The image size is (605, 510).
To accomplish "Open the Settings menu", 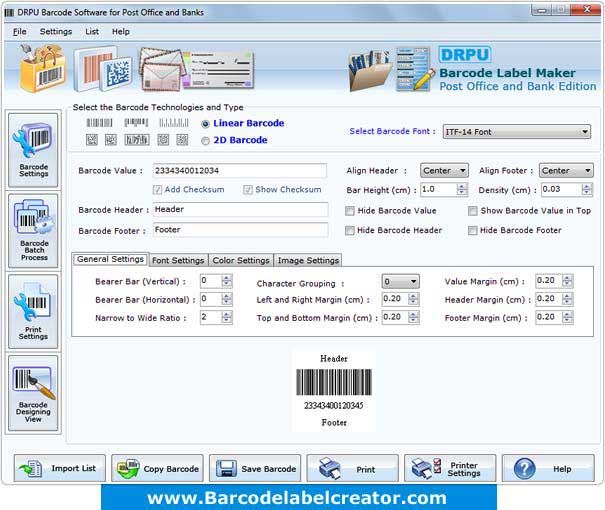I will click(56, 32).
